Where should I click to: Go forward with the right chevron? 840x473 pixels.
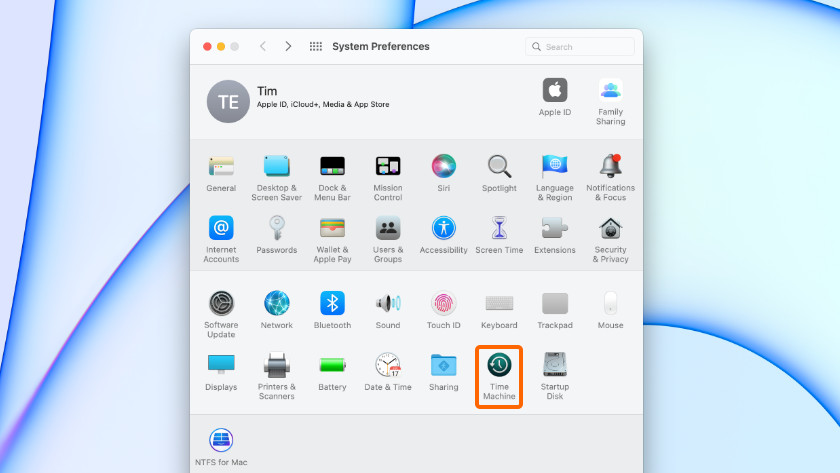click(288, 47)
